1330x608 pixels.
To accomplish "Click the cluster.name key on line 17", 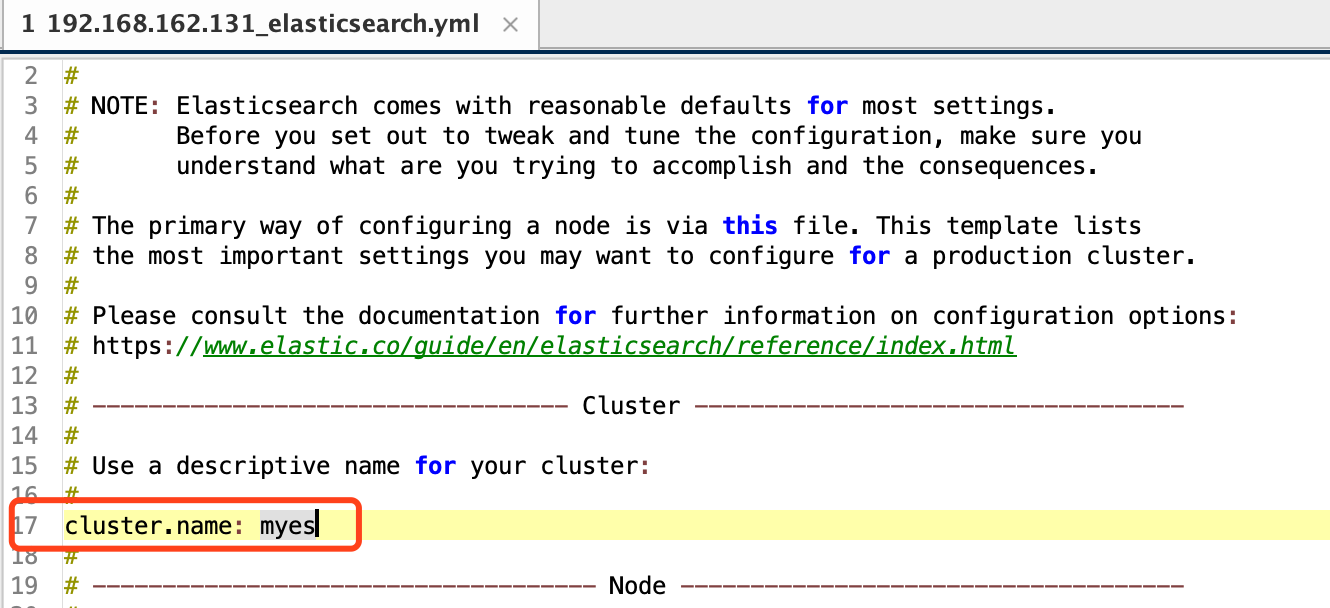I will point(149,525).
